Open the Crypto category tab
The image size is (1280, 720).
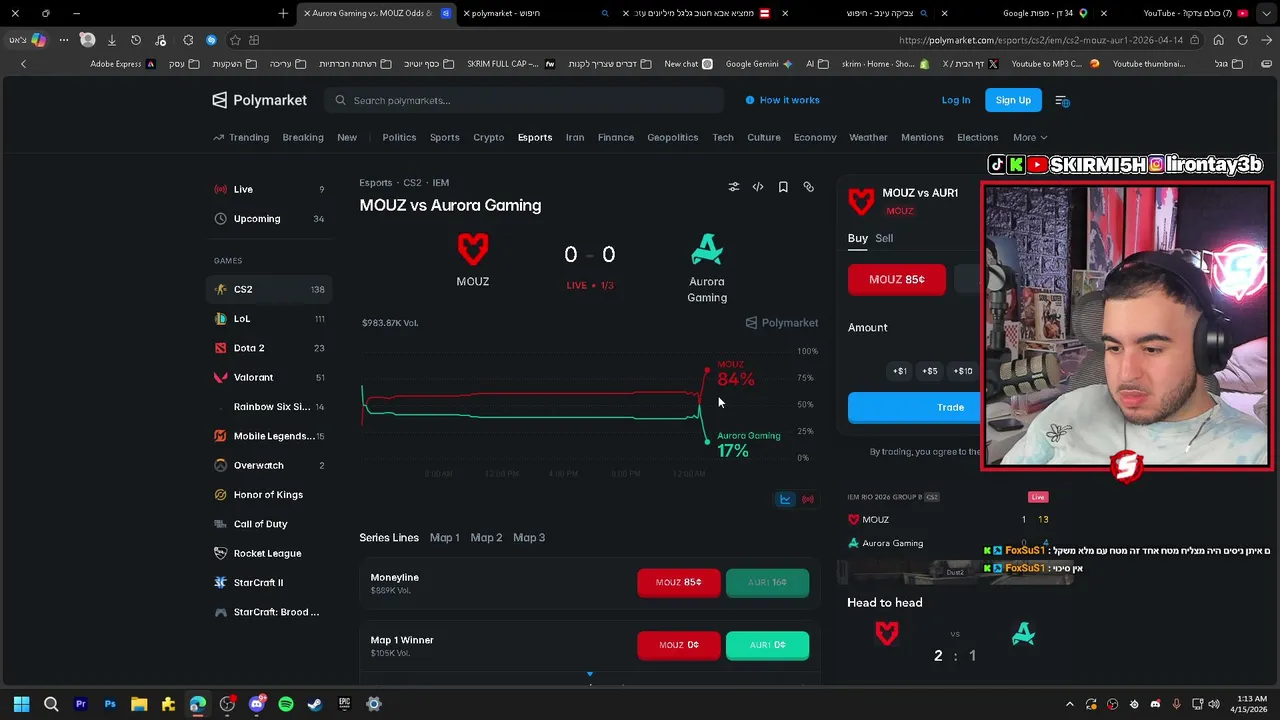tap(488, 137)
